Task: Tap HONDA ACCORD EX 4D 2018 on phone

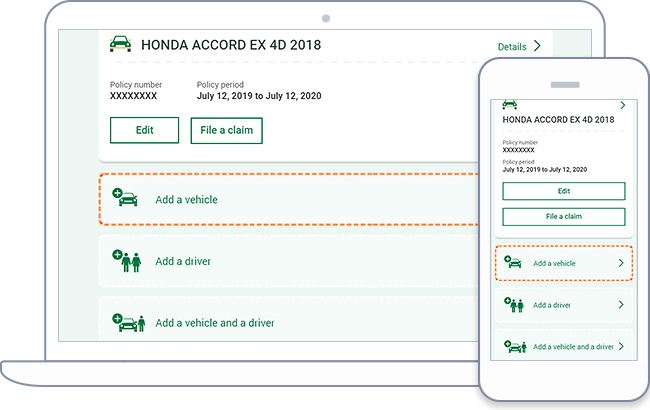Action: tap(558, 120)
